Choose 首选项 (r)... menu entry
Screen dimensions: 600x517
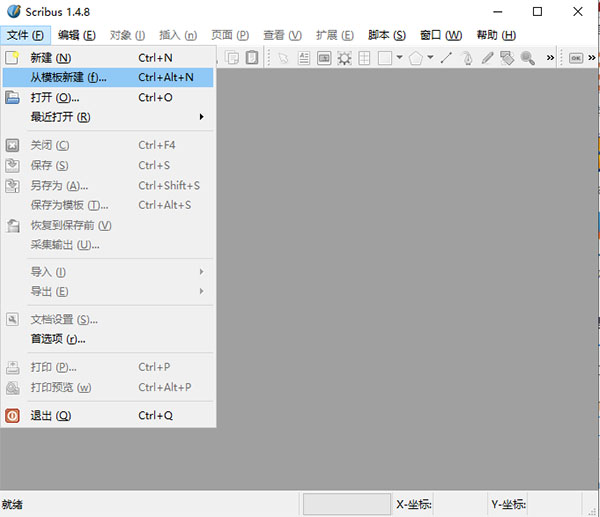click(x=108, y=339)
